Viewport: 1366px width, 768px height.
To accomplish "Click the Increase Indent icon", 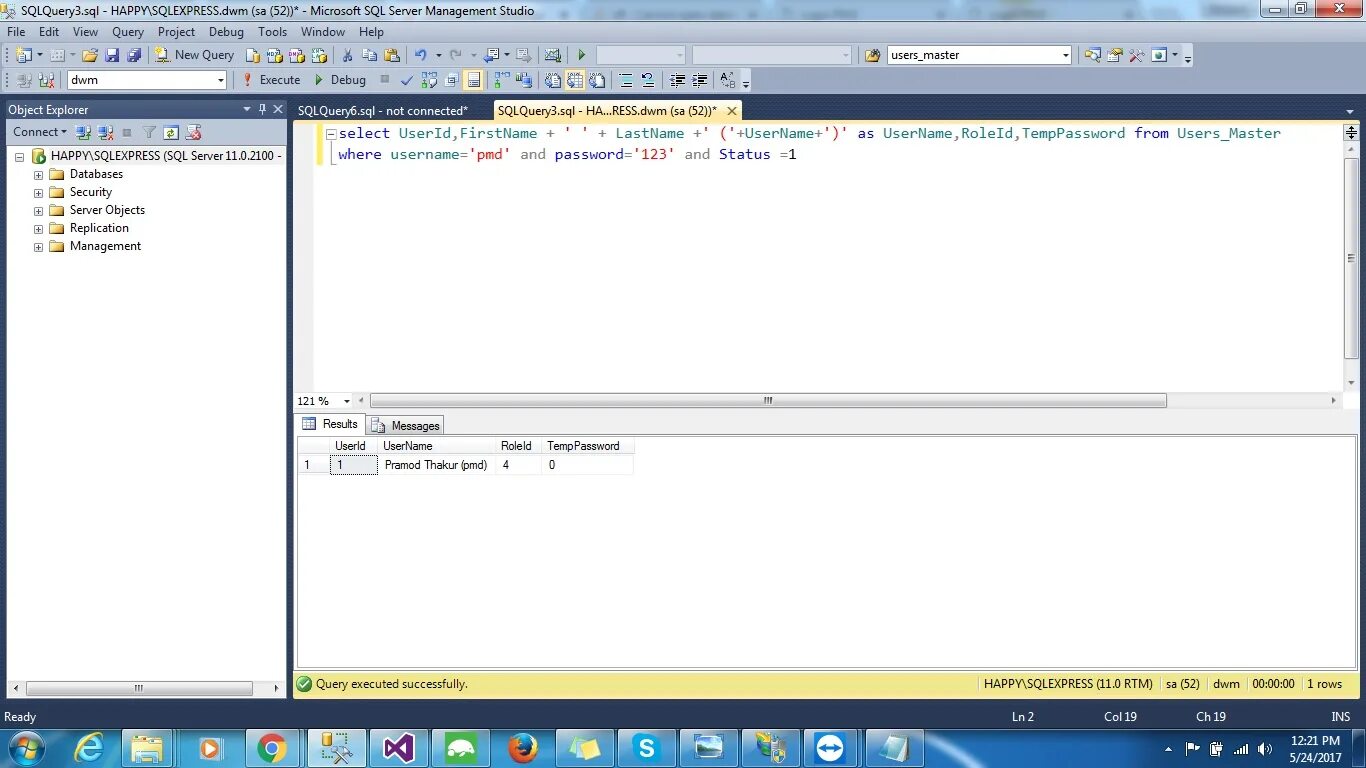I will point(700,80).
